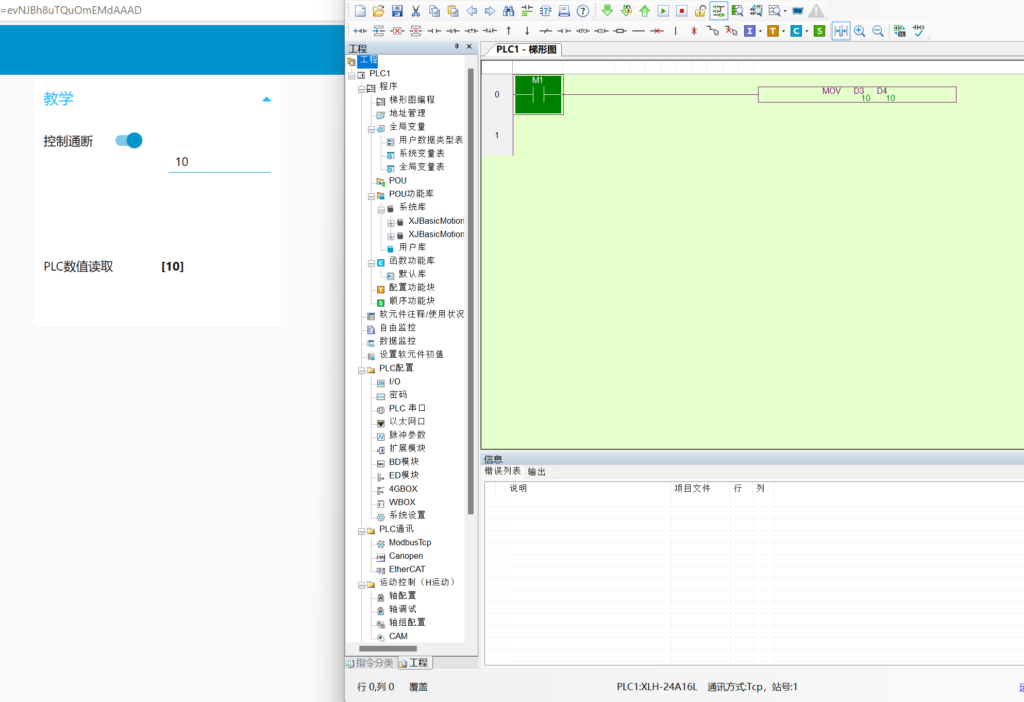The height and width of the screenshot is (702, 1024).
Task: Collapse the 教学 section chevron
Action: 266,99
